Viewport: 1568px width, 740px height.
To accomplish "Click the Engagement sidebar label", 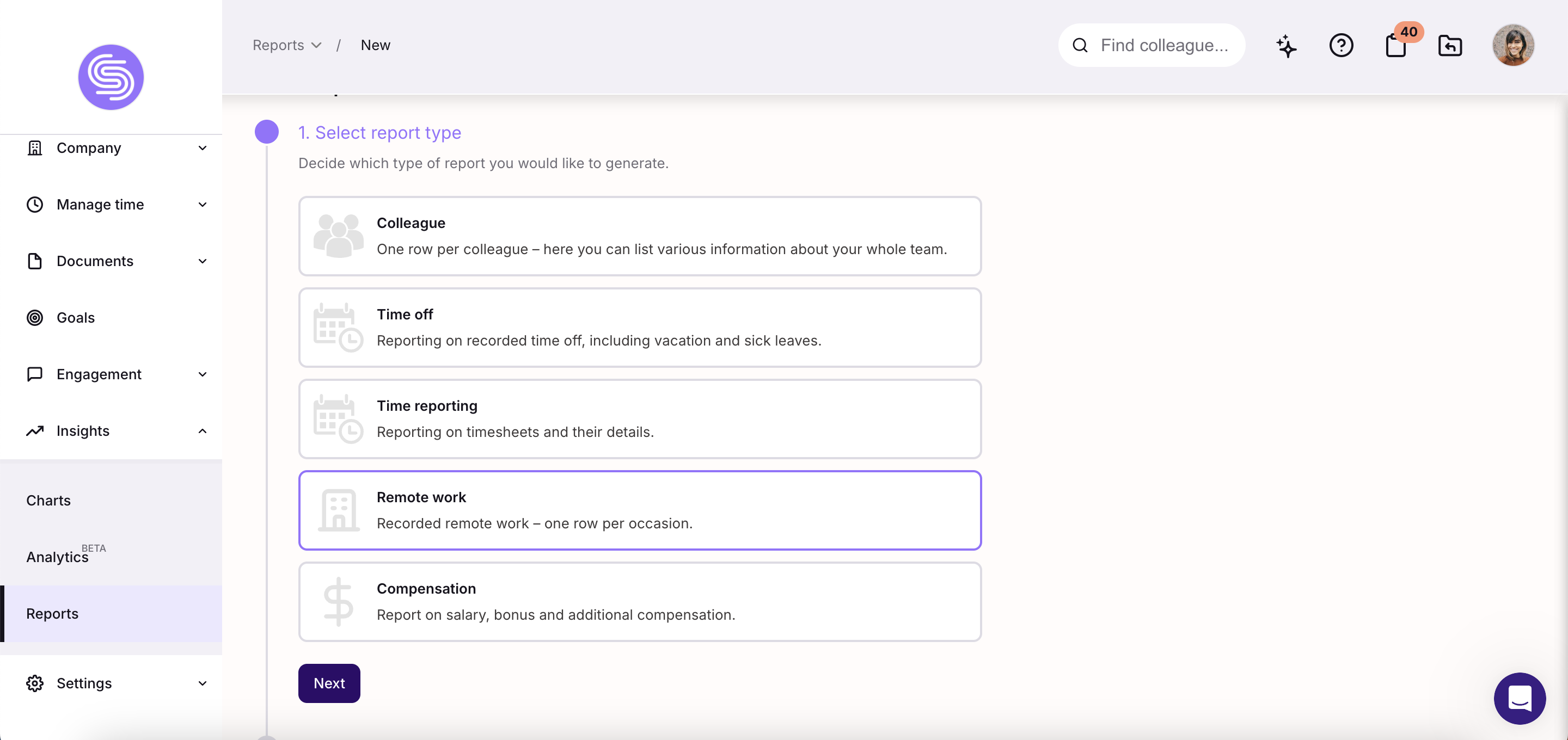I will point(99,374).
